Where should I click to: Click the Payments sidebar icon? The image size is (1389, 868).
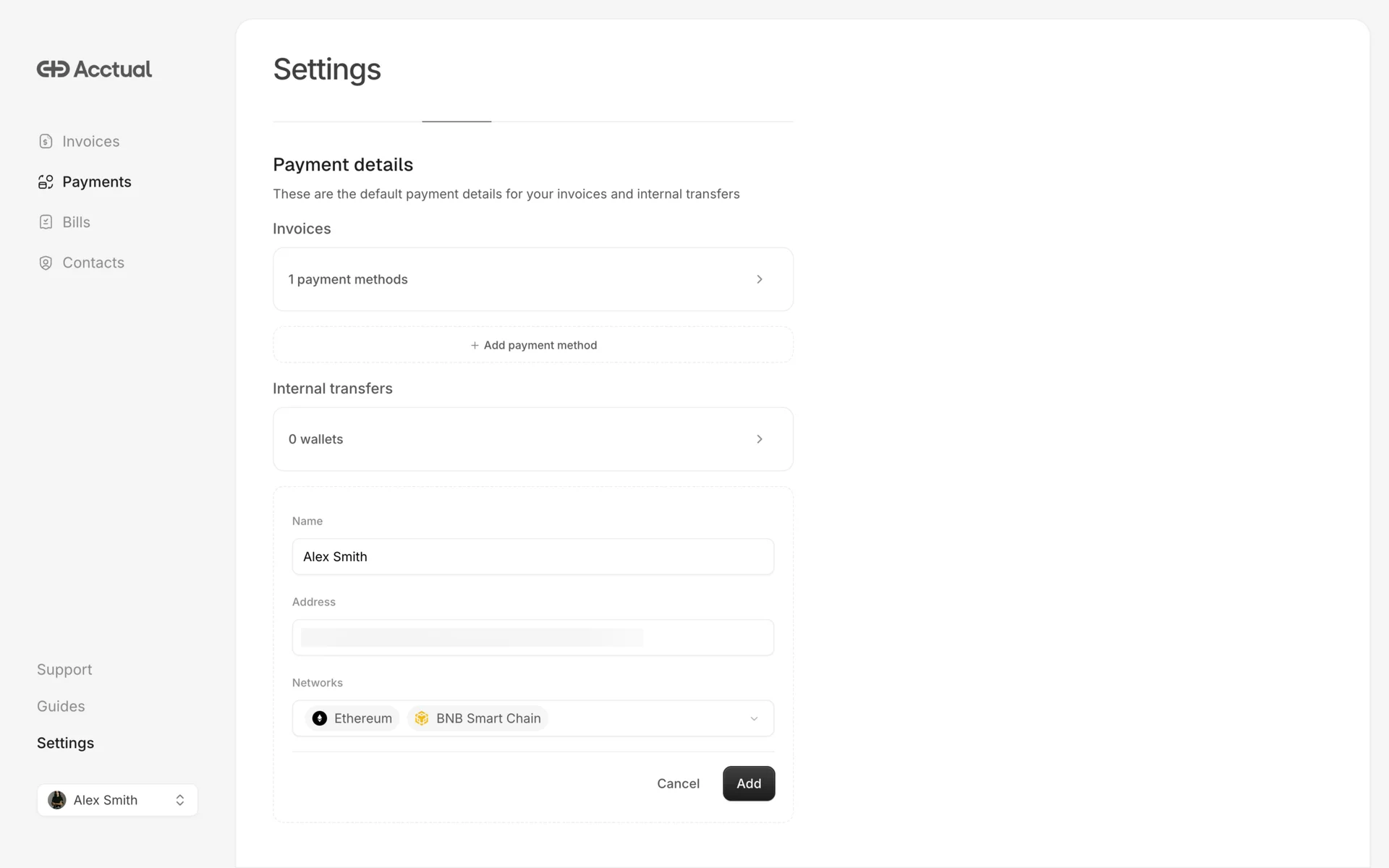[46, 182]
